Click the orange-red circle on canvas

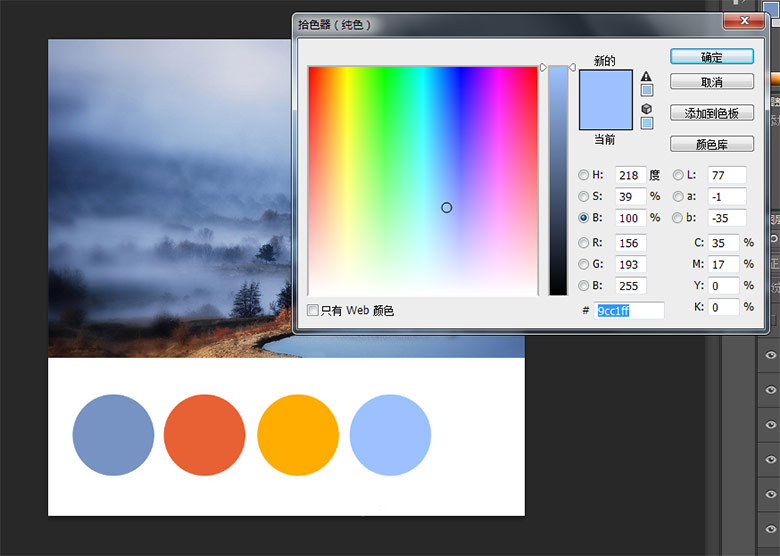(204, 435)
